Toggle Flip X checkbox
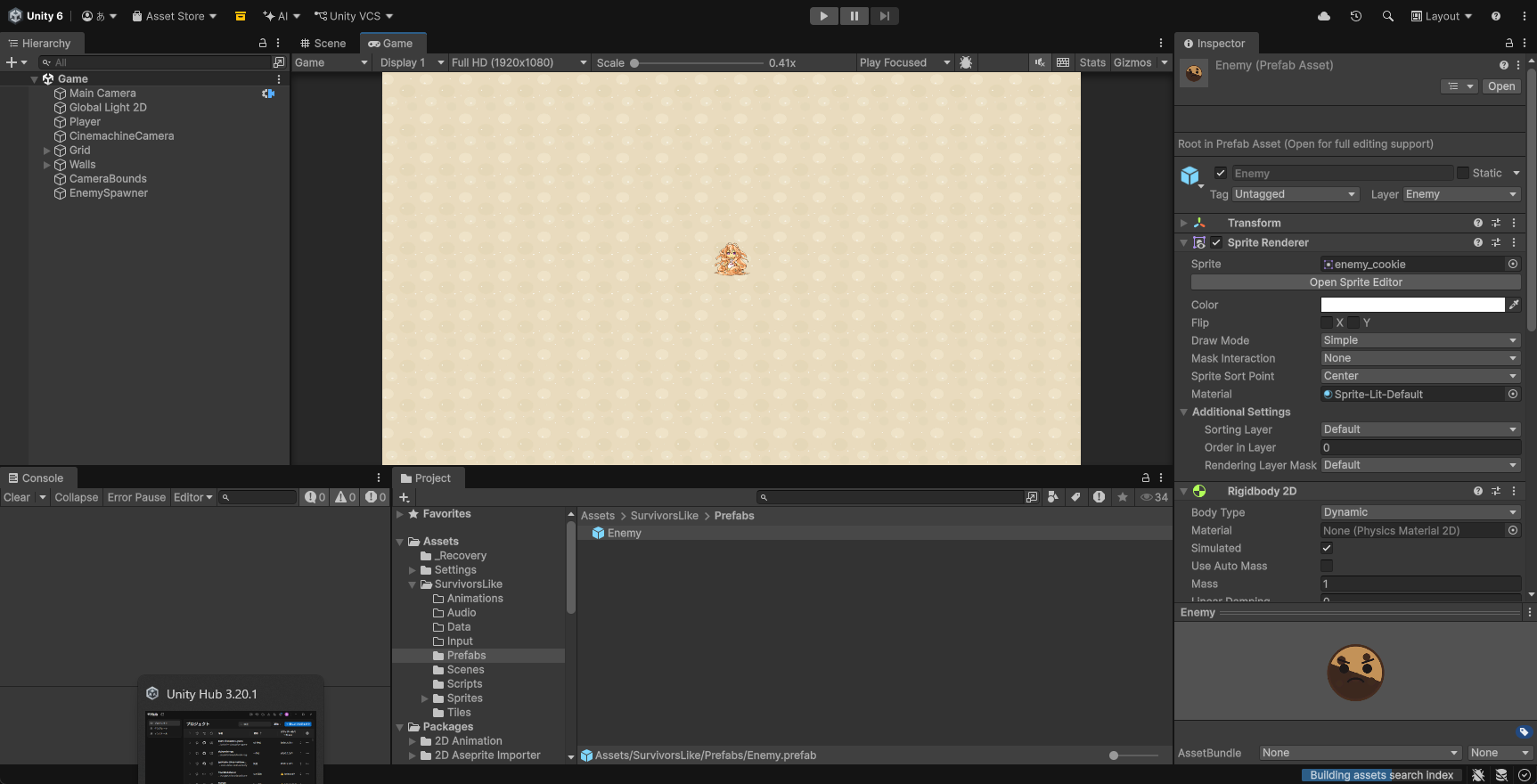The width and height of the screenshot is (1537, 784). [1327, 323]
